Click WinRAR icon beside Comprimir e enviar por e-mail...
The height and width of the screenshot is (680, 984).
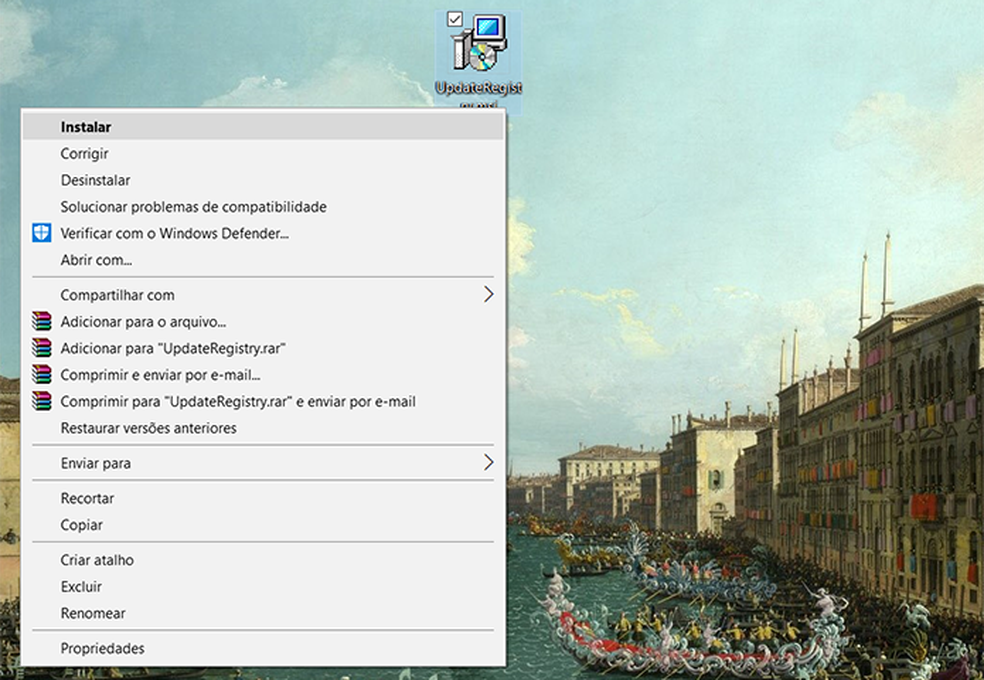[41, 375]
